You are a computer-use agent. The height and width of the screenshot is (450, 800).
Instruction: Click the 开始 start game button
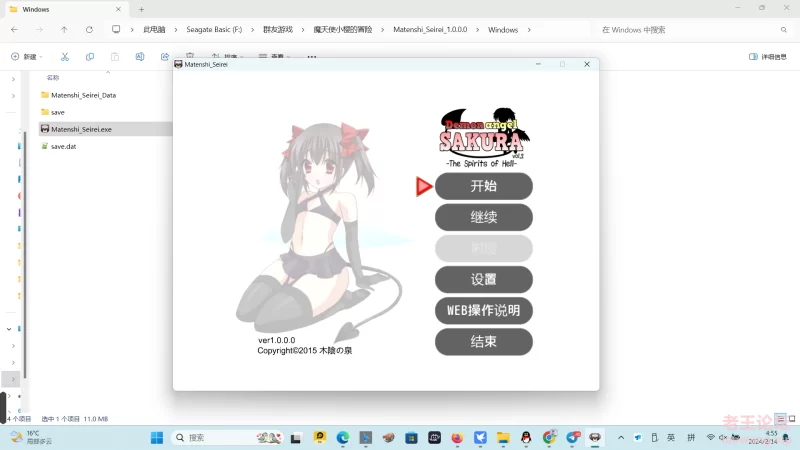(x=484, y=186)
